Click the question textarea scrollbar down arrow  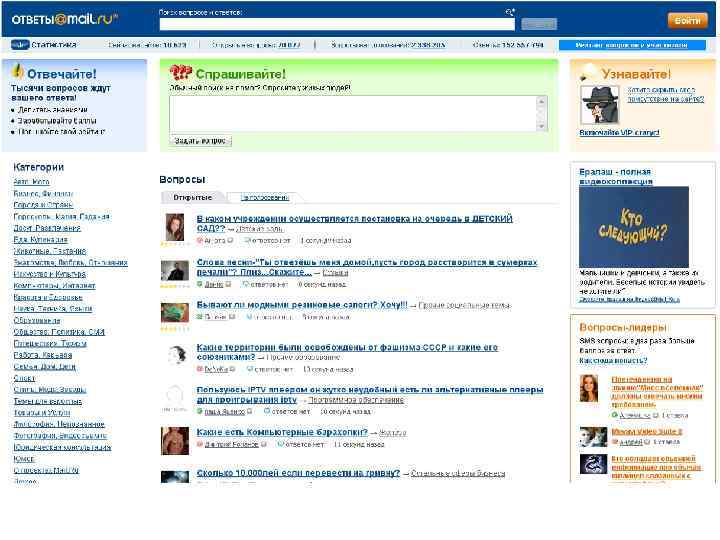pos(542,126)
